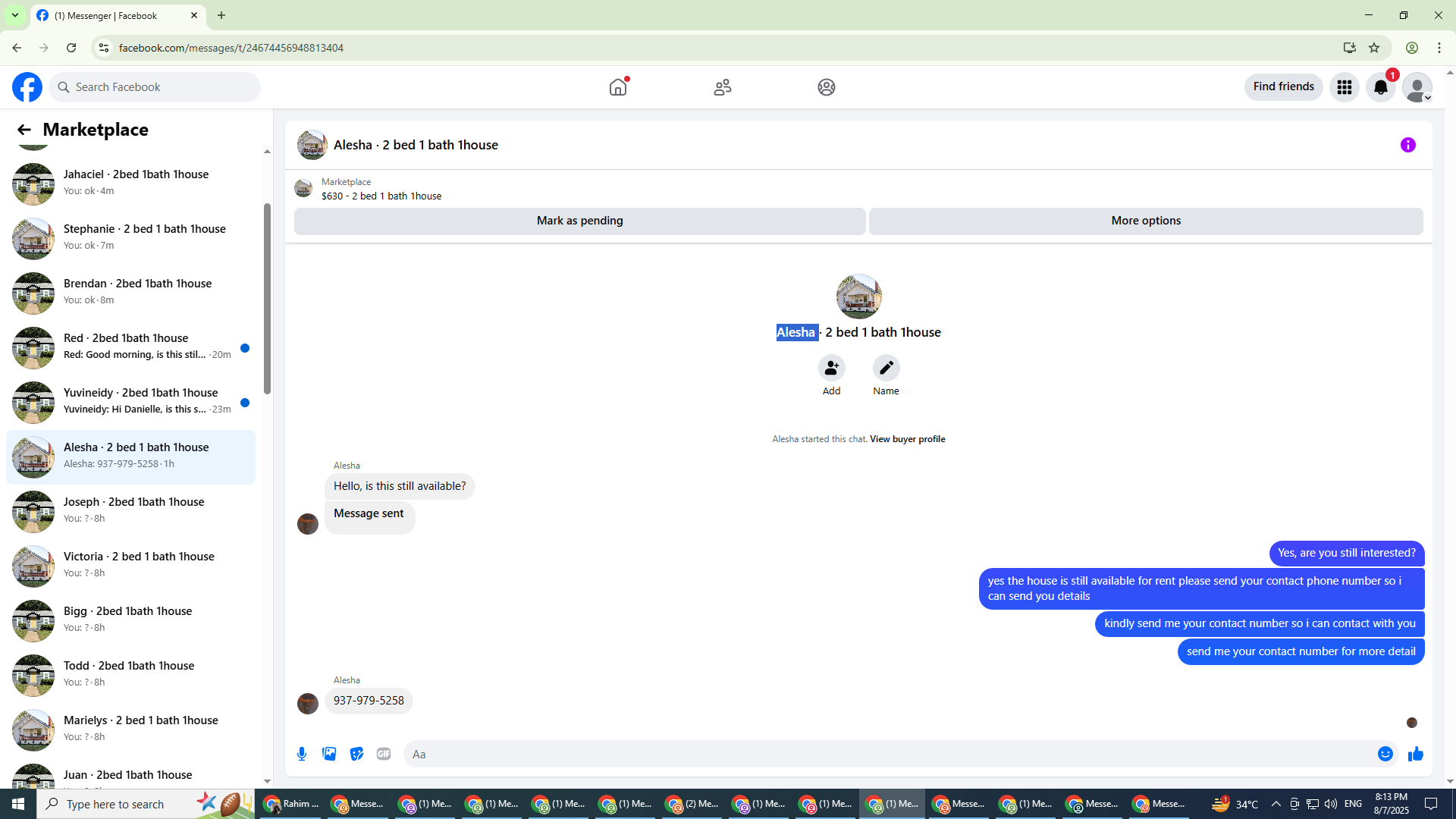
Task: Open the Windows notification center
Action: 1431,804
